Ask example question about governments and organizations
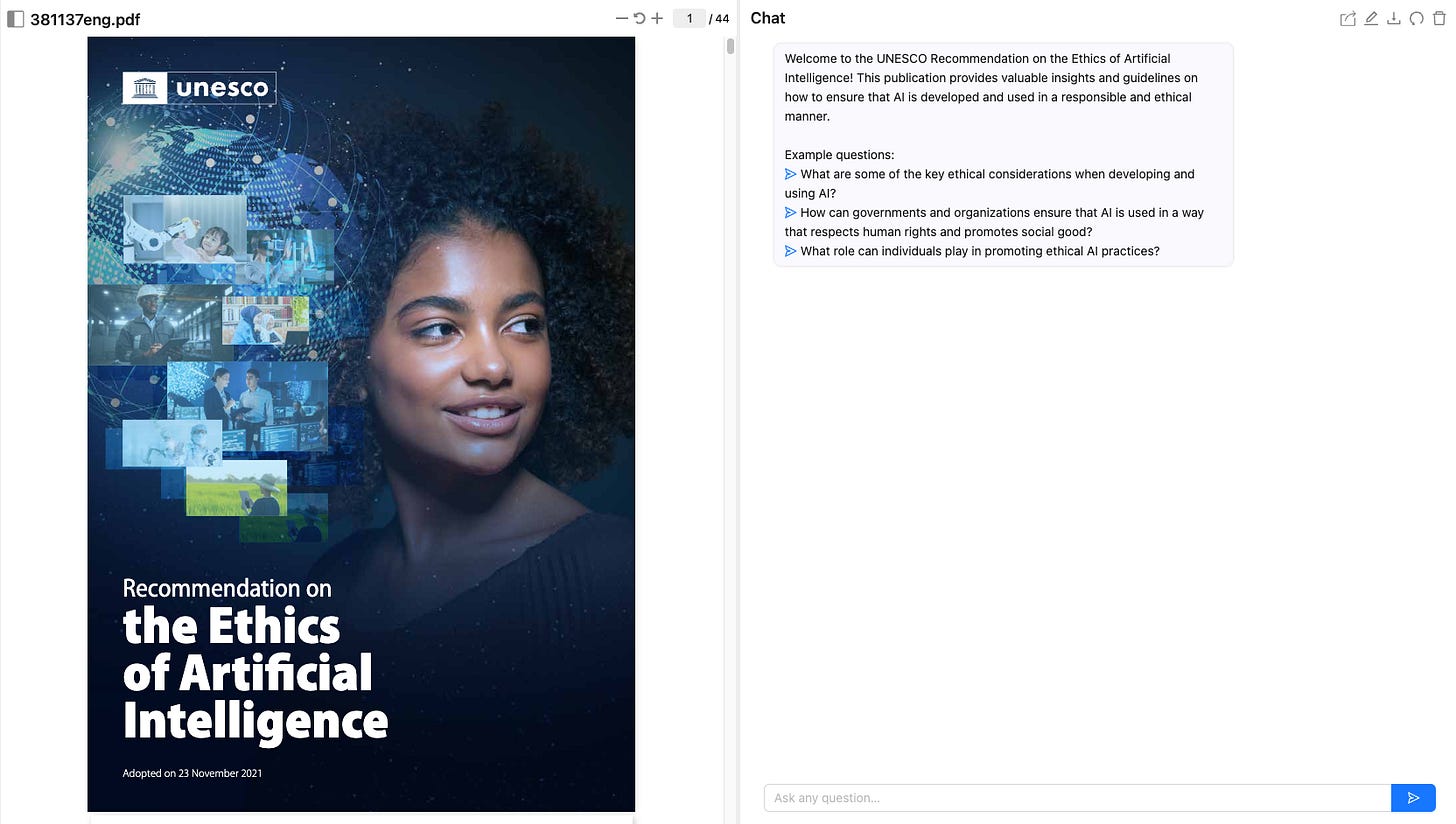This screenshot has width=1456, height=824. pos(994,222)
